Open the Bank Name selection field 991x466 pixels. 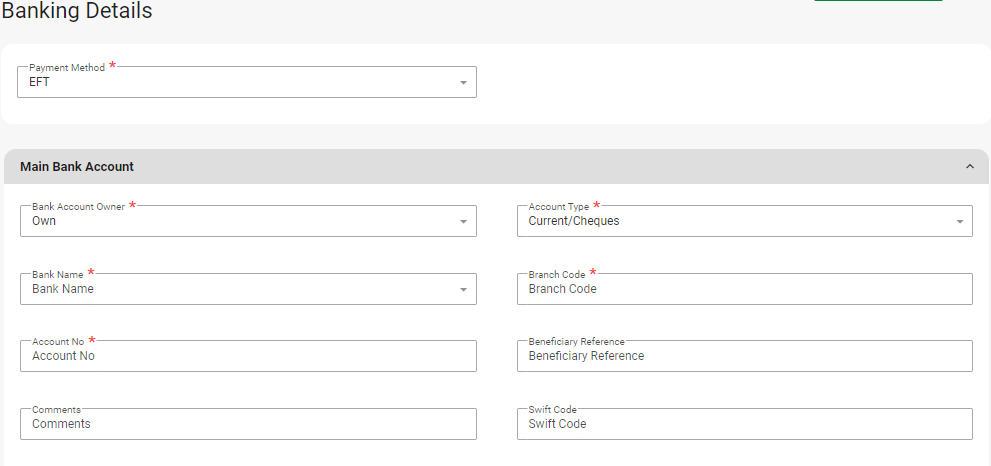tap(240, 290)
